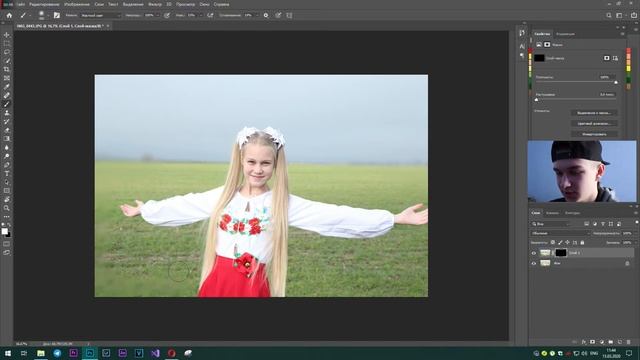The image size is (640, 360).
Task: Create a new layer icon
Action: tap(620, 342)
